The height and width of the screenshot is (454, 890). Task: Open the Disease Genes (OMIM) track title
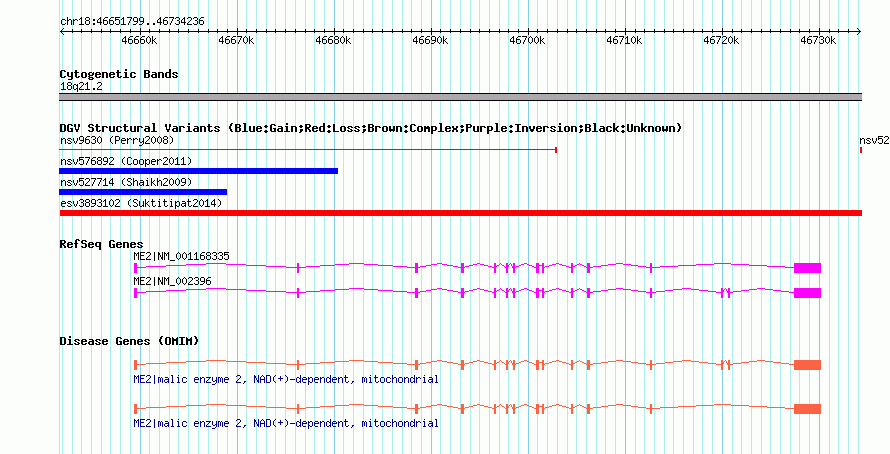tap(129, 341)
